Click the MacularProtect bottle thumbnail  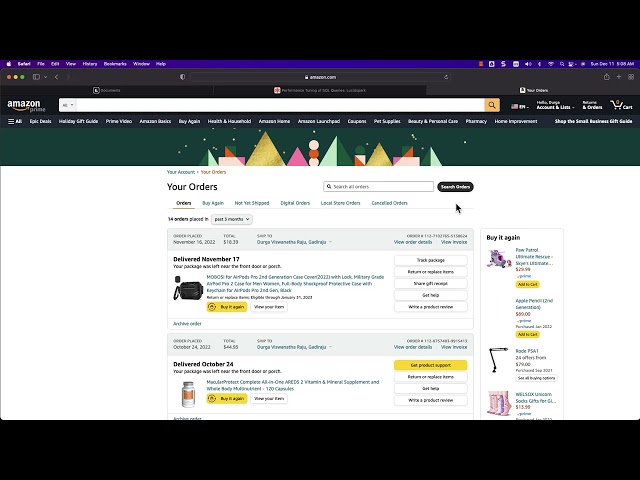point(188,394)
